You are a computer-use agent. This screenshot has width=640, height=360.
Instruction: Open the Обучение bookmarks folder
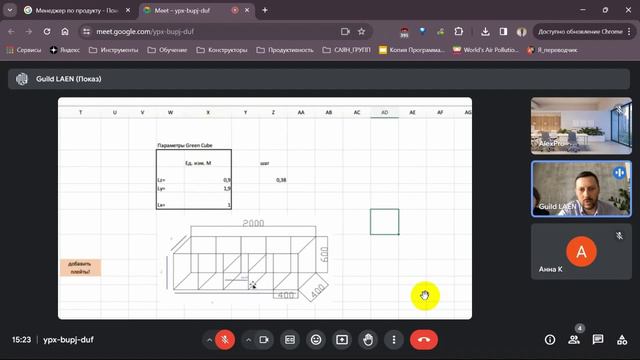[167, 50]
